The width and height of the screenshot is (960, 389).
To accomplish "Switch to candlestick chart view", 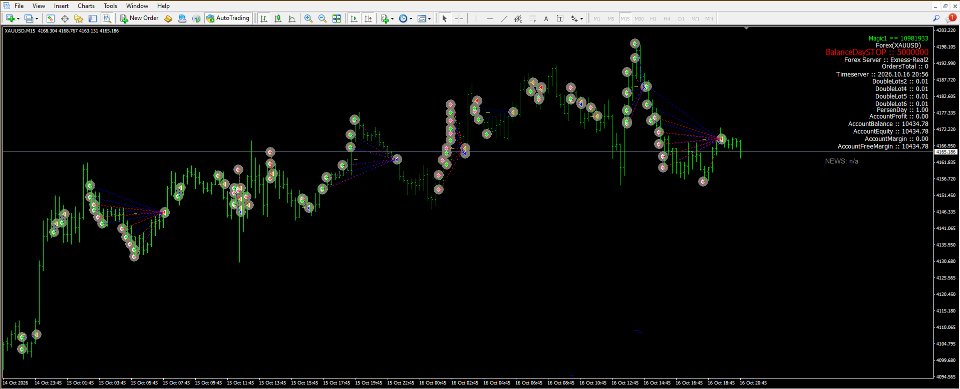I will pyautogui.click(x=277, y=18).
